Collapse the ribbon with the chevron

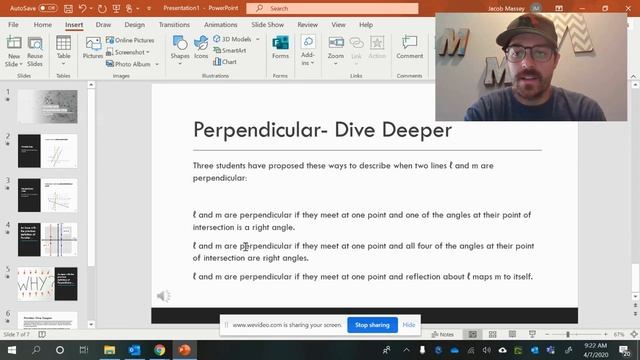pyautogui.click(x=633, y=76)
